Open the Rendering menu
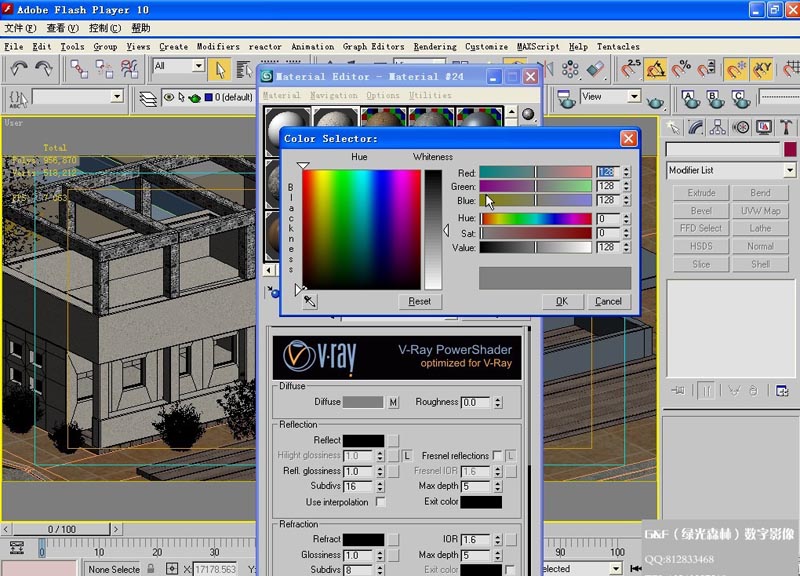The image size is (800, 576). coord(435,46)
